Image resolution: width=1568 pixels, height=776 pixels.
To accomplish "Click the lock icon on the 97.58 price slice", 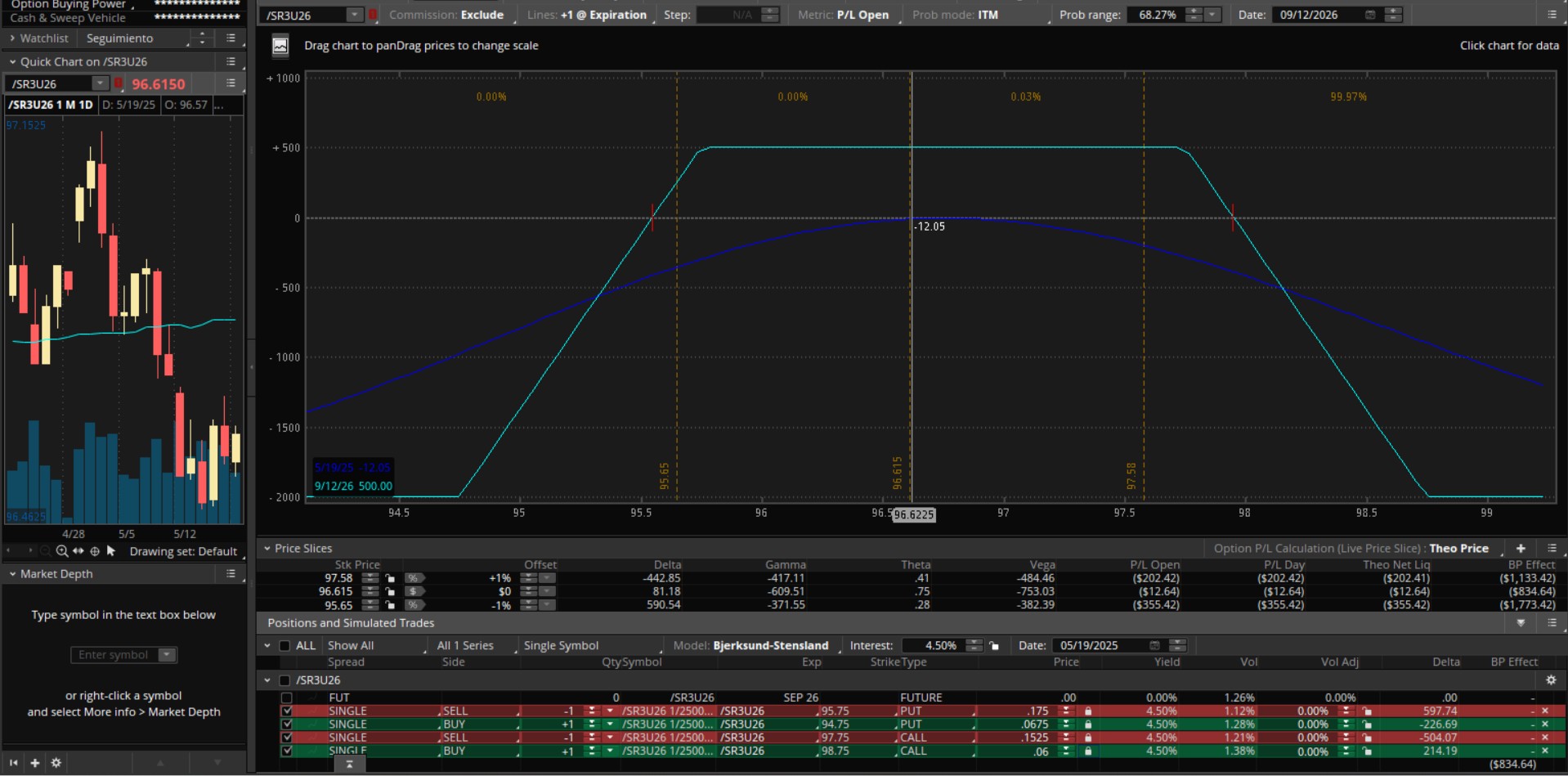I will (391, 578).
